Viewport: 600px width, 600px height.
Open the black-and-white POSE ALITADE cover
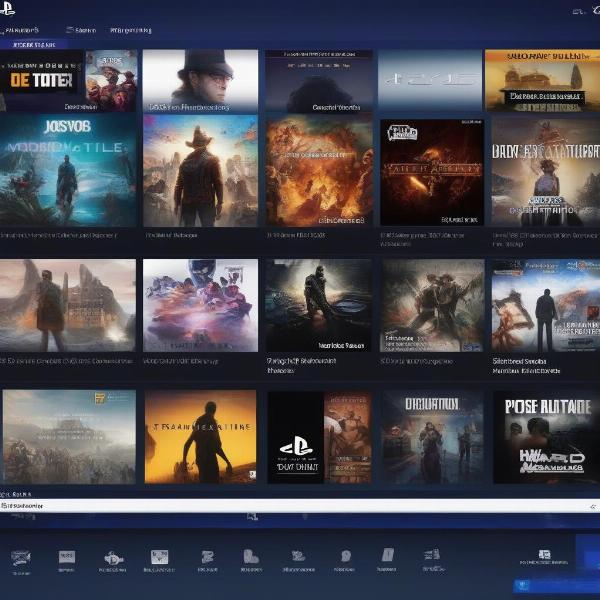[546, 437]
